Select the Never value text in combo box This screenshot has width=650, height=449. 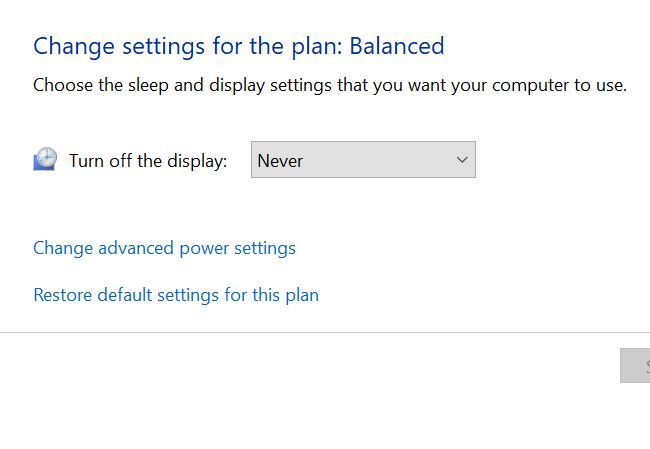click(x=280, y=161)
